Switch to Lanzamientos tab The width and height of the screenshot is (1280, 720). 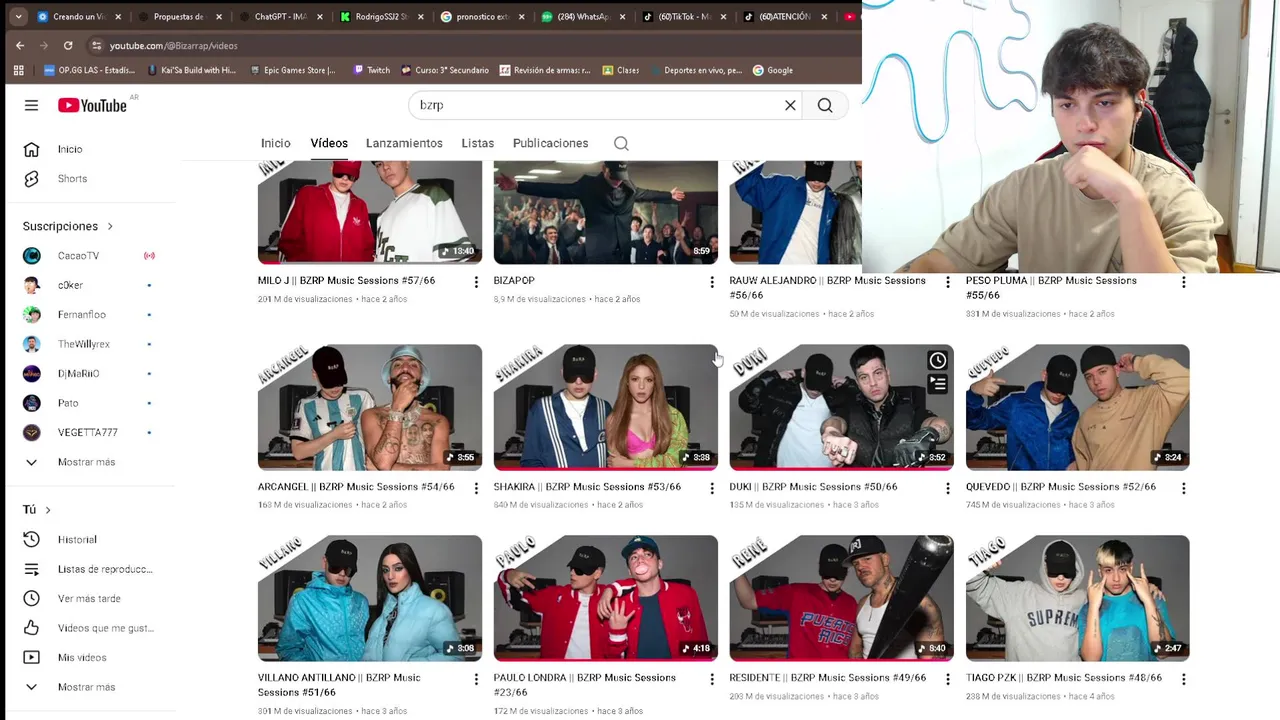click(x=404, y=143)
